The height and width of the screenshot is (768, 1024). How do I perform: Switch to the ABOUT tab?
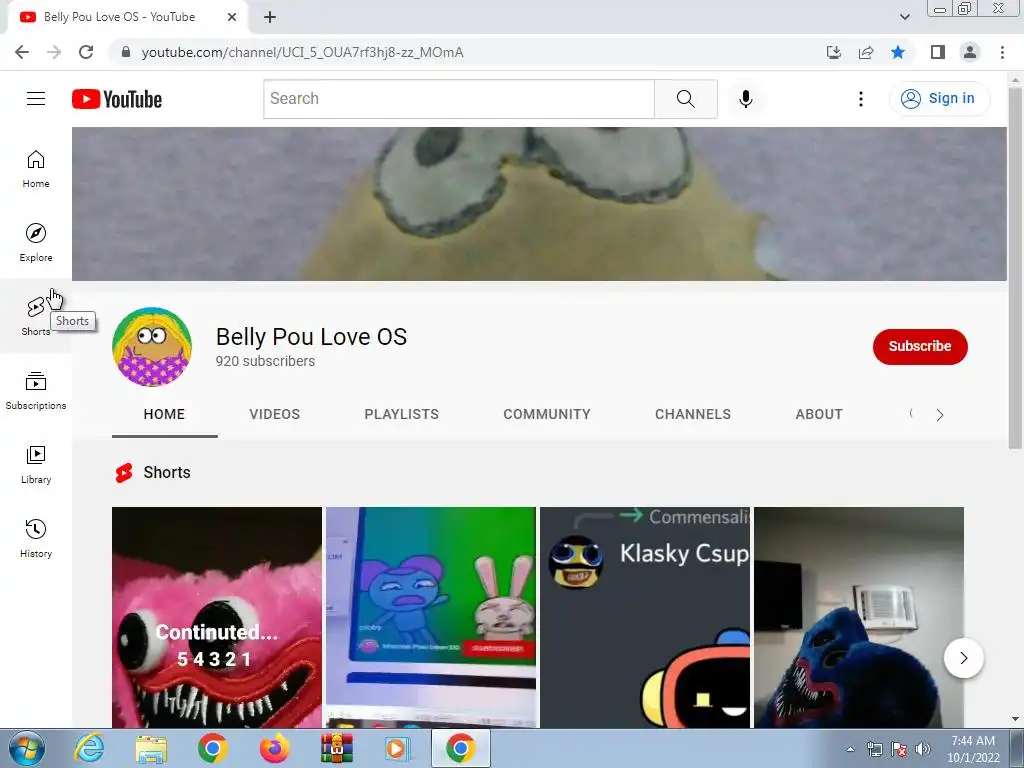tap(819, 414)
